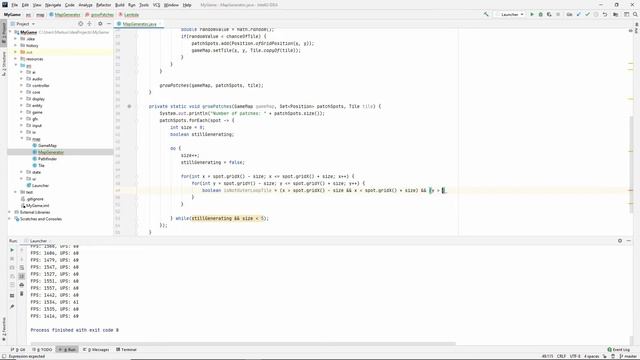Expand the resources folder
640x360 pixels.
coord(16,59)
